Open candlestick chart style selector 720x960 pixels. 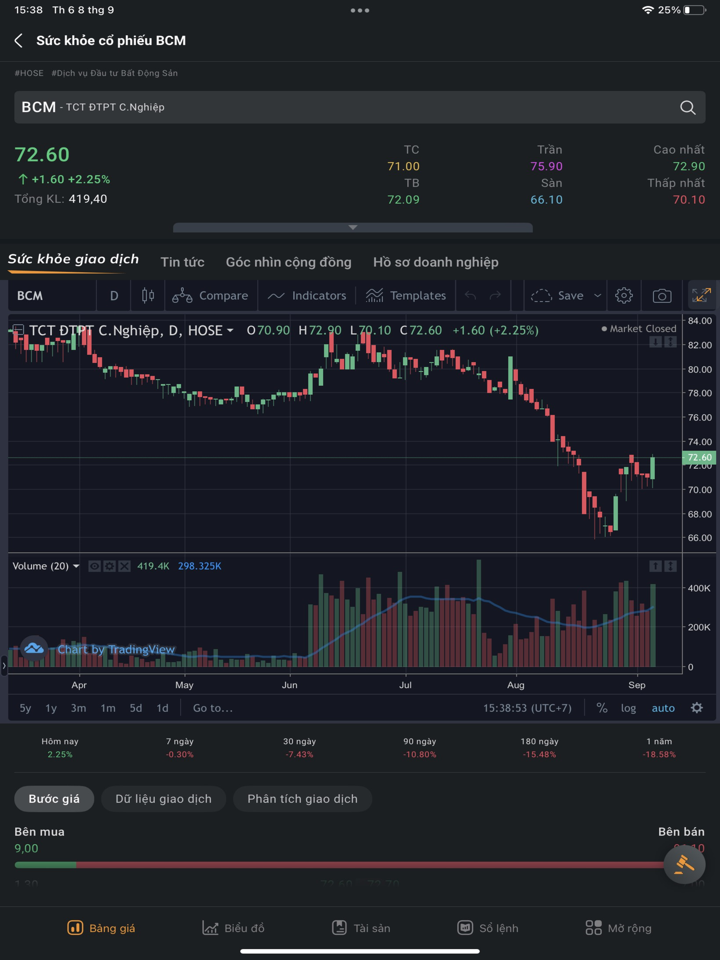click(x=148, y=296)
